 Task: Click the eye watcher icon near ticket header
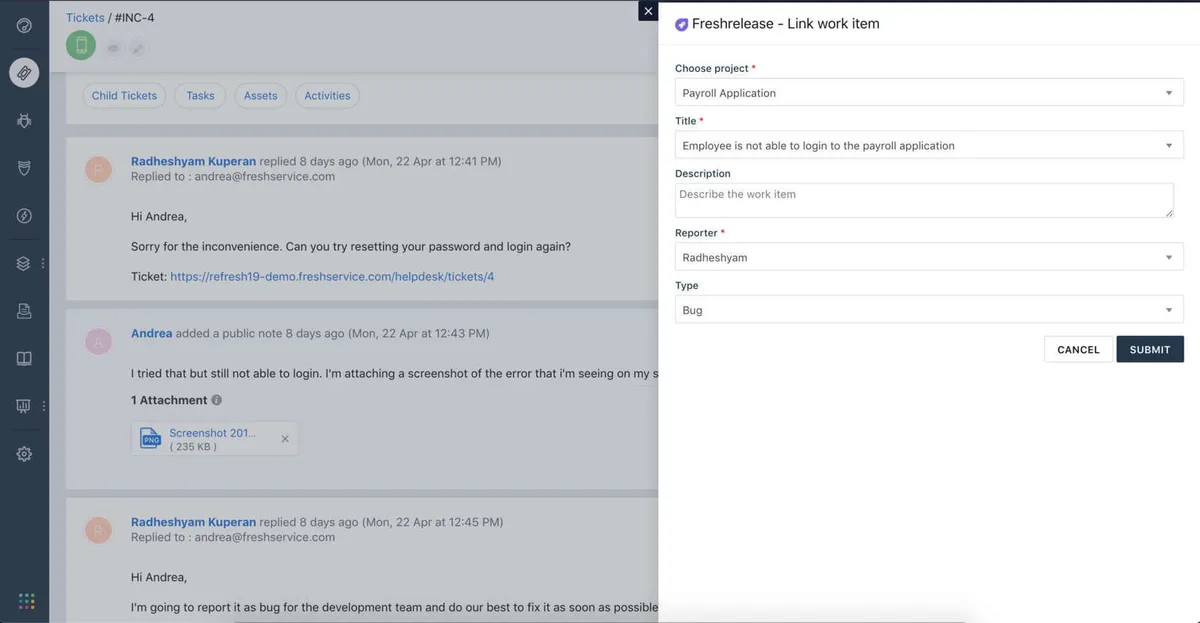[x=113, y=47]
